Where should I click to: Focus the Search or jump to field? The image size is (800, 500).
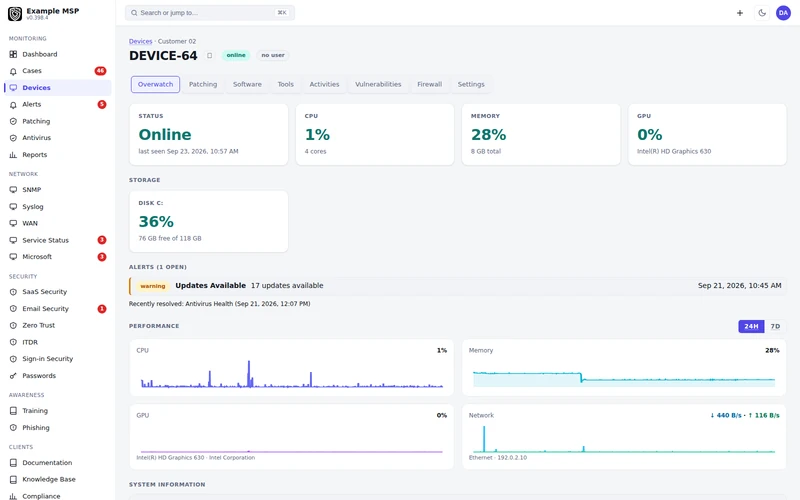(x=210, y=13)
